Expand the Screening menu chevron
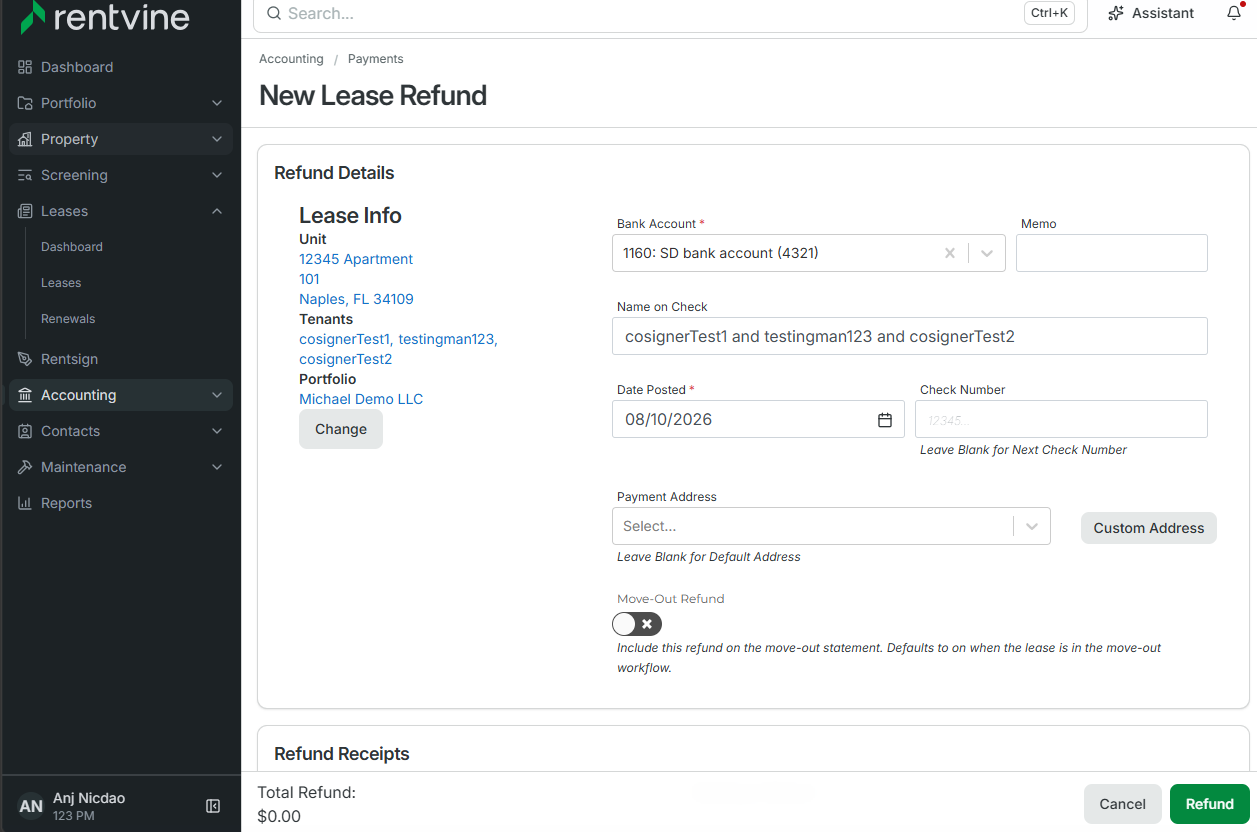The height and width of the screenshot is (832, 1257). pyautogui.click(x=217, y=175)
